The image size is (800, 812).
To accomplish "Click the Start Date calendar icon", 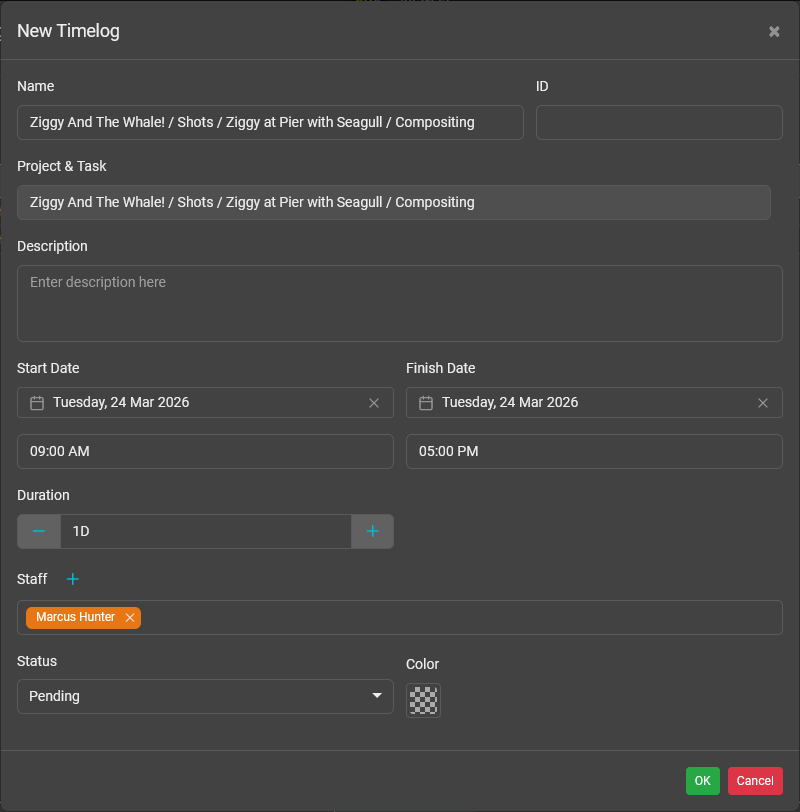I will coord(37,403).
